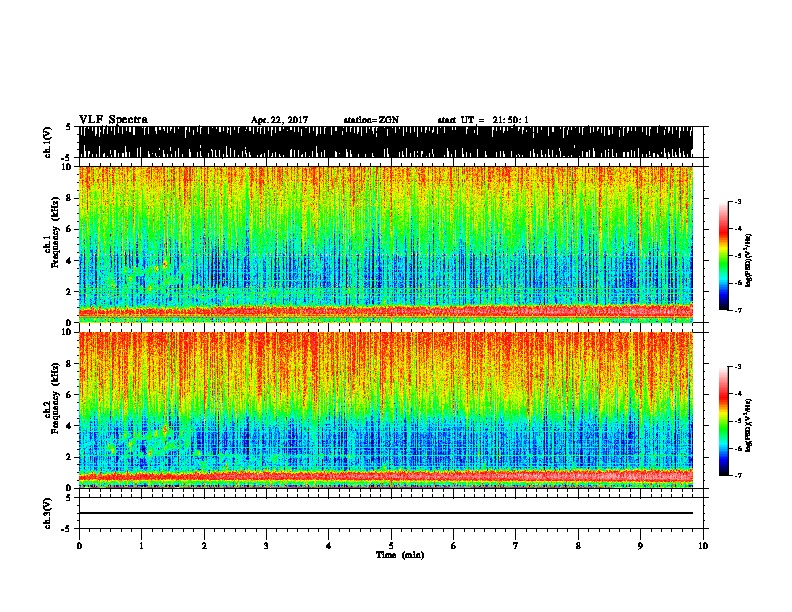Click the ch.2 frequency axis "6" tick label

coord(71,394)
